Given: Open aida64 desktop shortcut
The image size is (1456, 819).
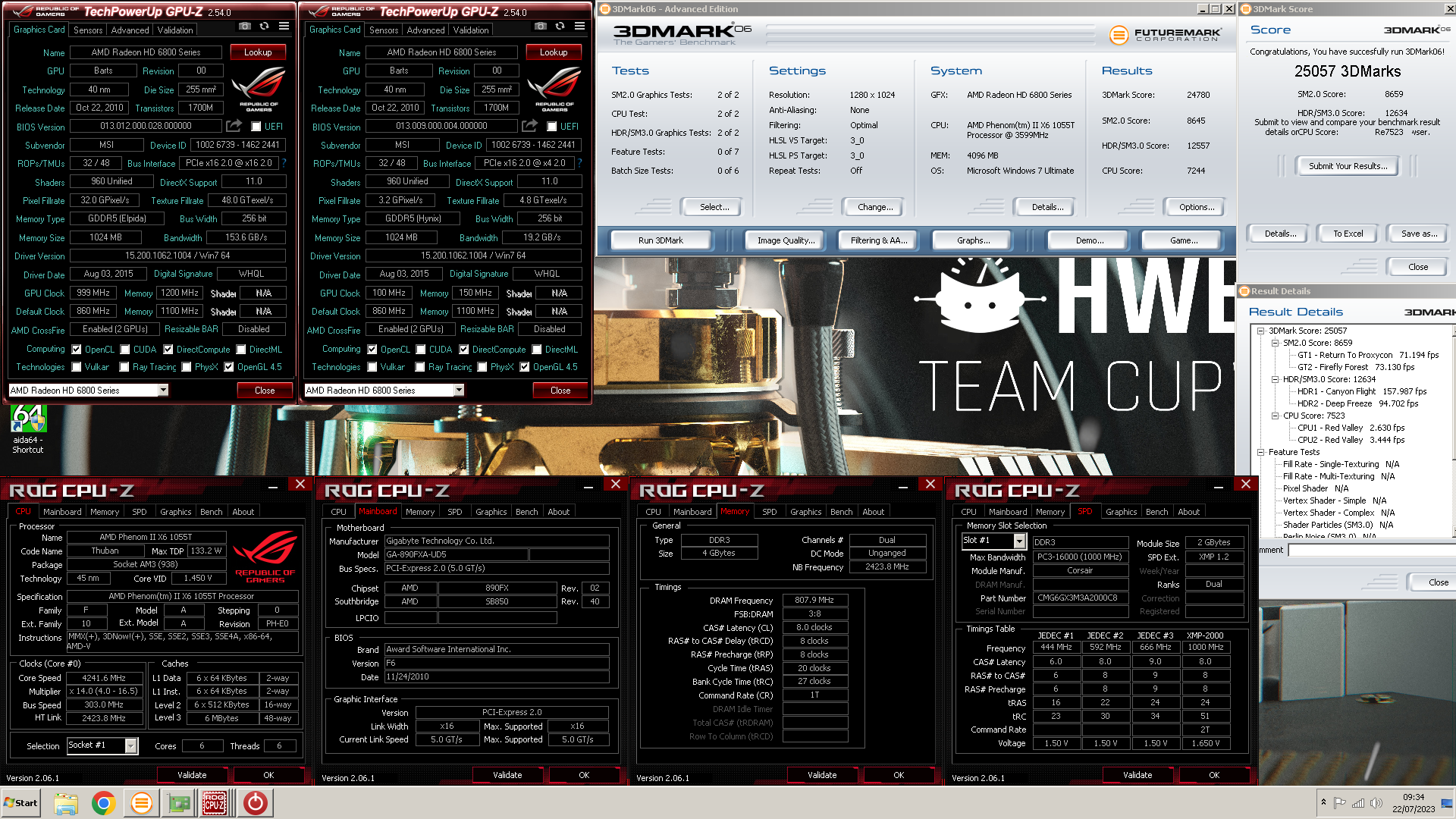Looking at the screenshot, I should 28,429.
